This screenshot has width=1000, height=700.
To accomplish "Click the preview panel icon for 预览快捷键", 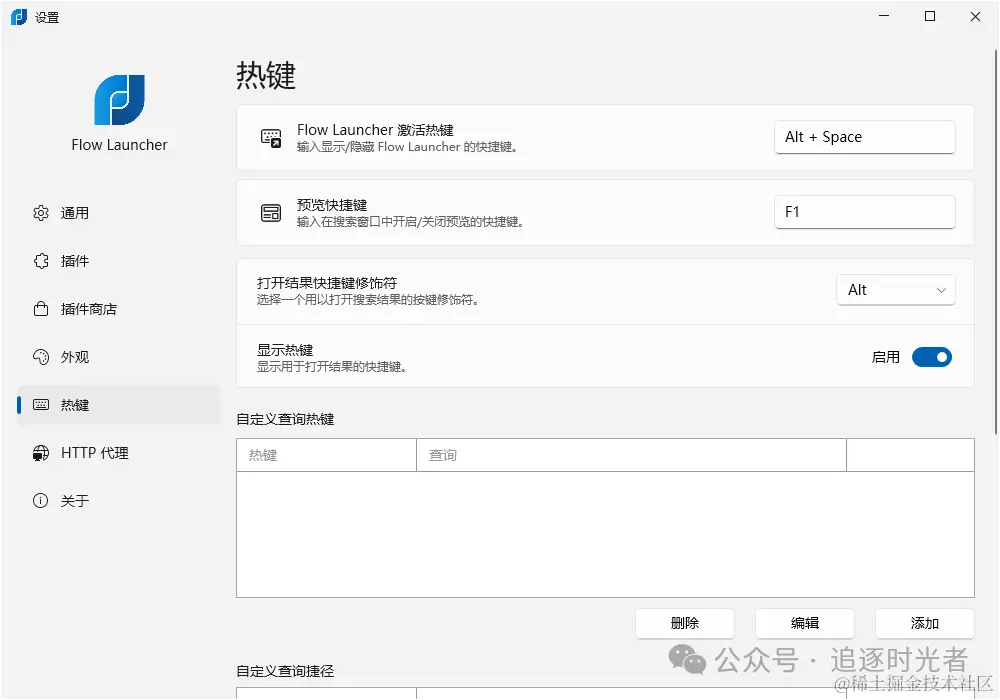I will (271, 213).
